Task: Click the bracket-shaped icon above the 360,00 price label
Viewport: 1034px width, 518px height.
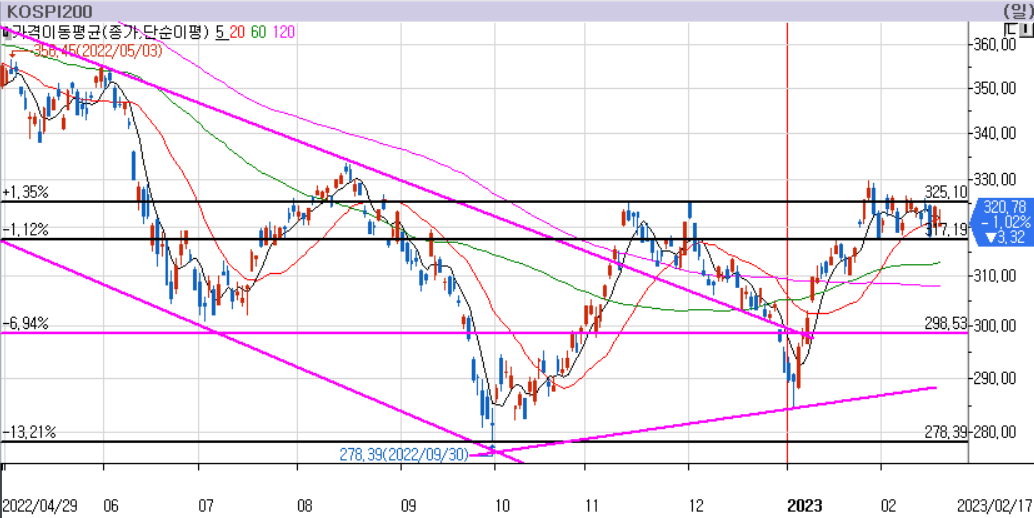Action: [1010, 28]
